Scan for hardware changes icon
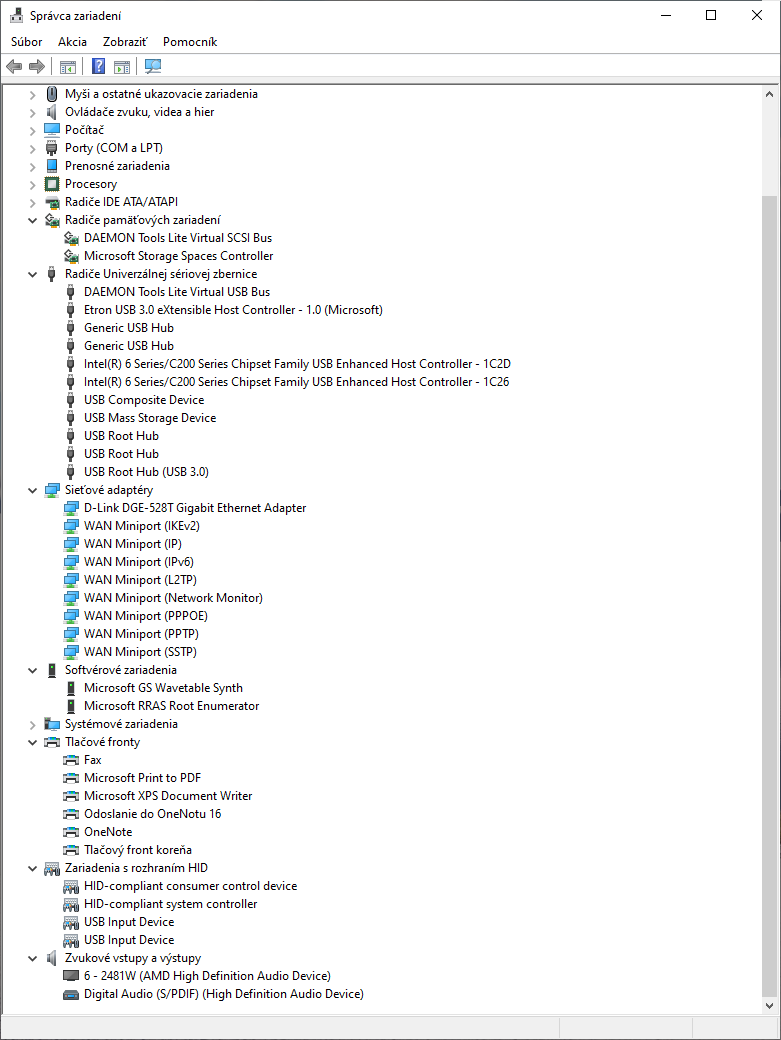The image size is (781, 1040). pos(153,66)
